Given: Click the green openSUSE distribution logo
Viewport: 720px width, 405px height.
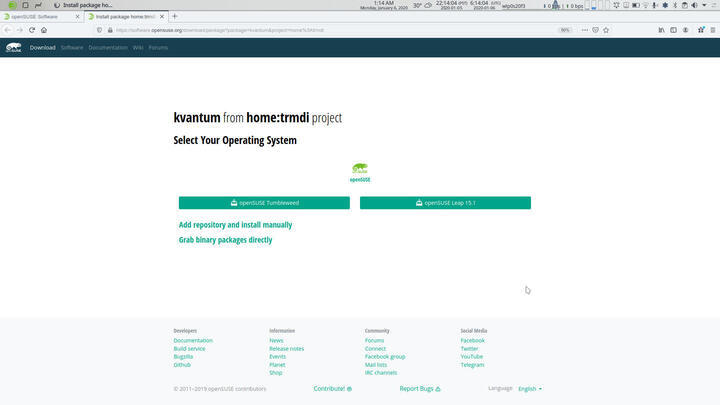Looking at the screenshot, I should [x=360, y=173].
